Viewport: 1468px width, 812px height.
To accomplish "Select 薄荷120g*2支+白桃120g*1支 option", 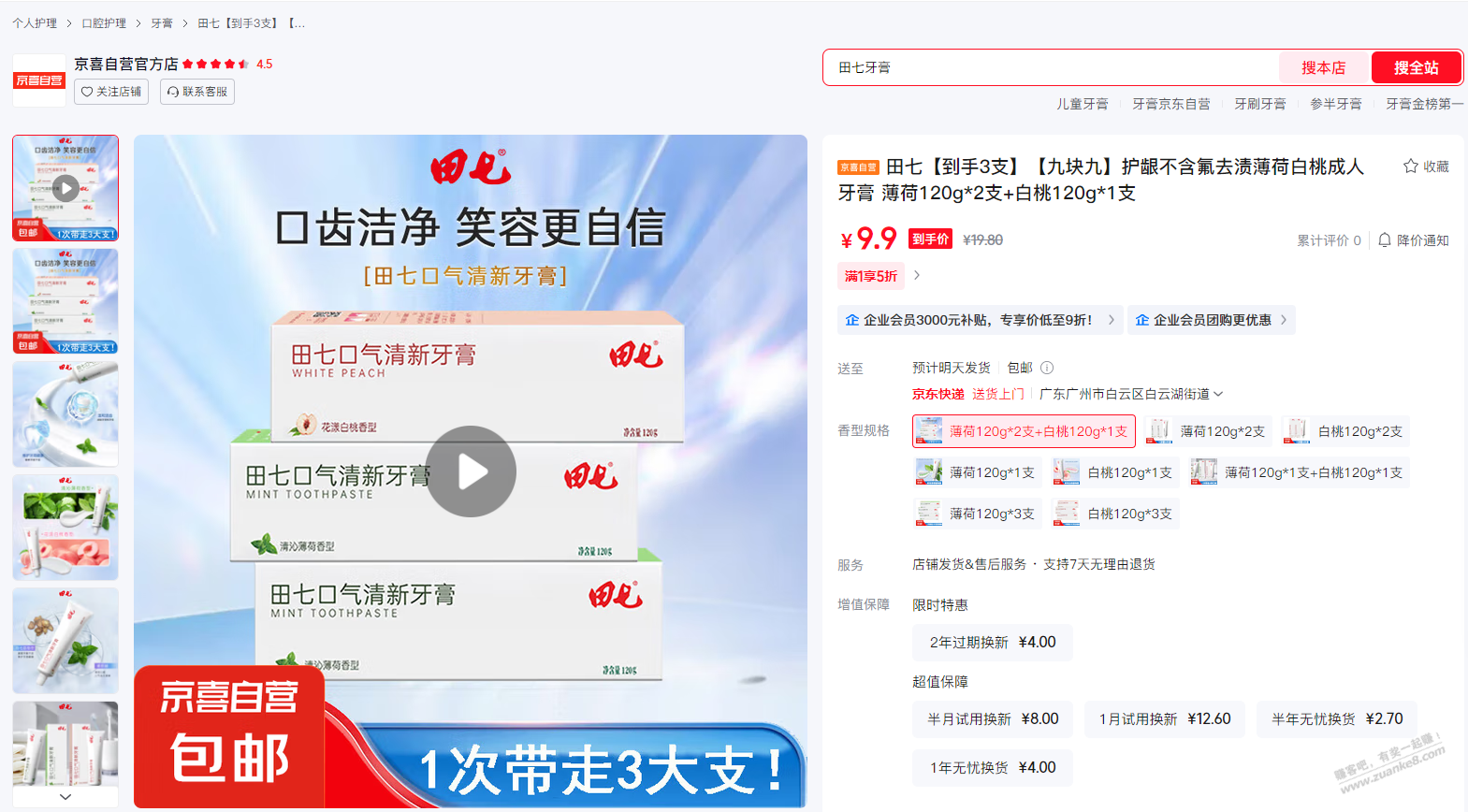I will [1024, 431].
